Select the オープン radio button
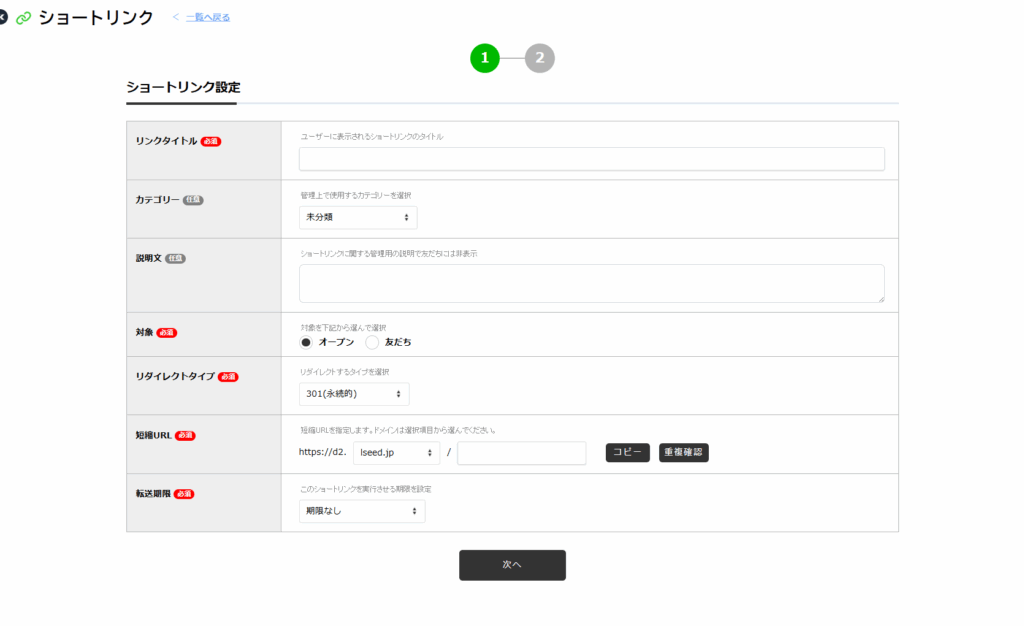1024x626 pixels. click(x=307, y=342)
